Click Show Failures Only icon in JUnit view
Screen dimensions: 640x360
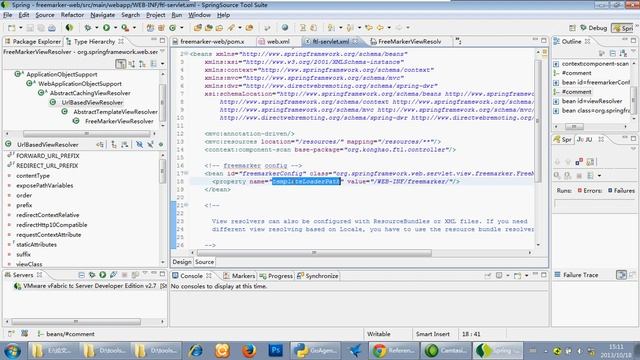click(x=579, y=162)
